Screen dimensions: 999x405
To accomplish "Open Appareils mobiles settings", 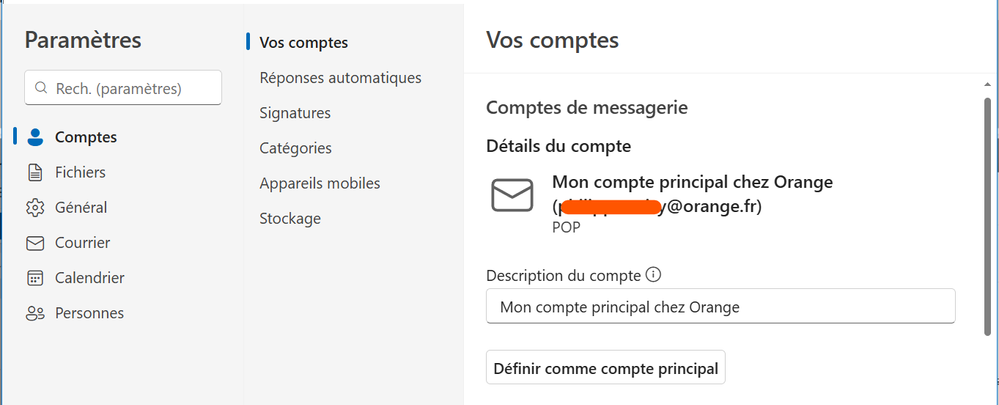I will [320, 183].
